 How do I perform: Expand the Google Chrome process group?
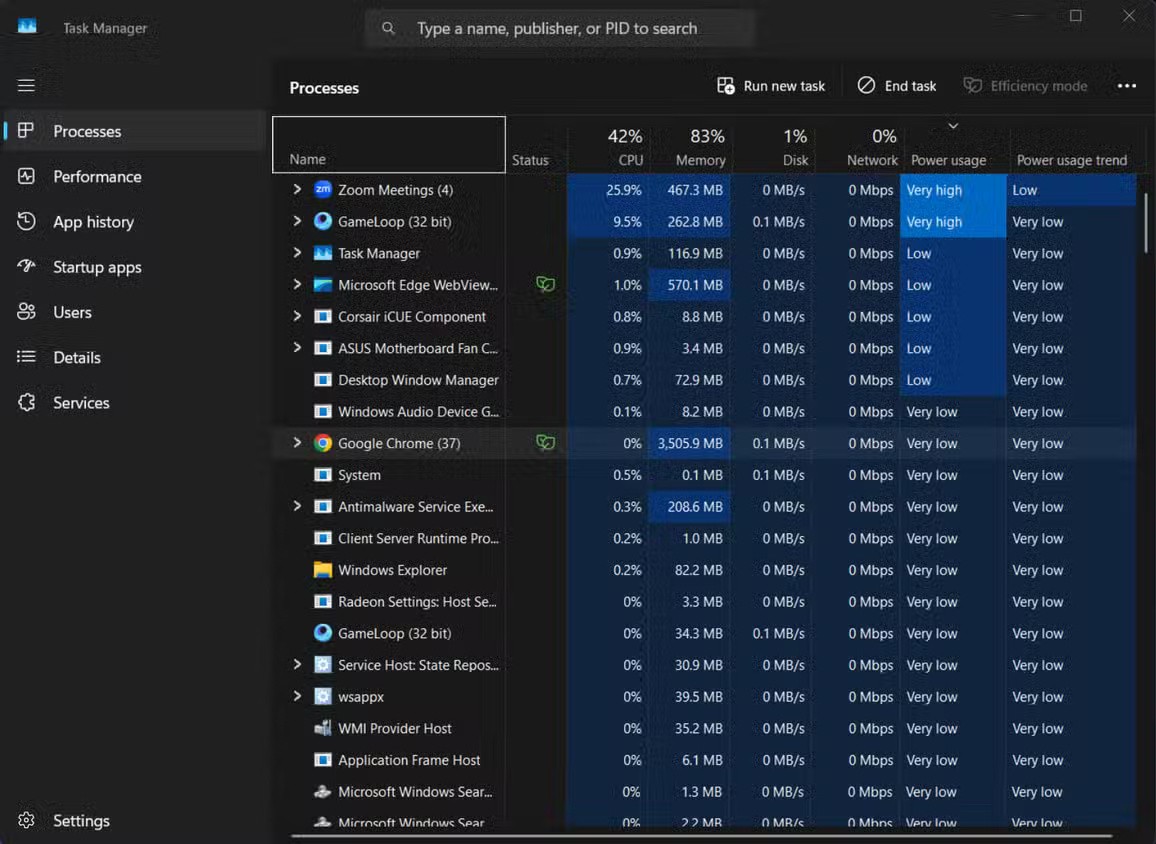(x=297, y=443)
